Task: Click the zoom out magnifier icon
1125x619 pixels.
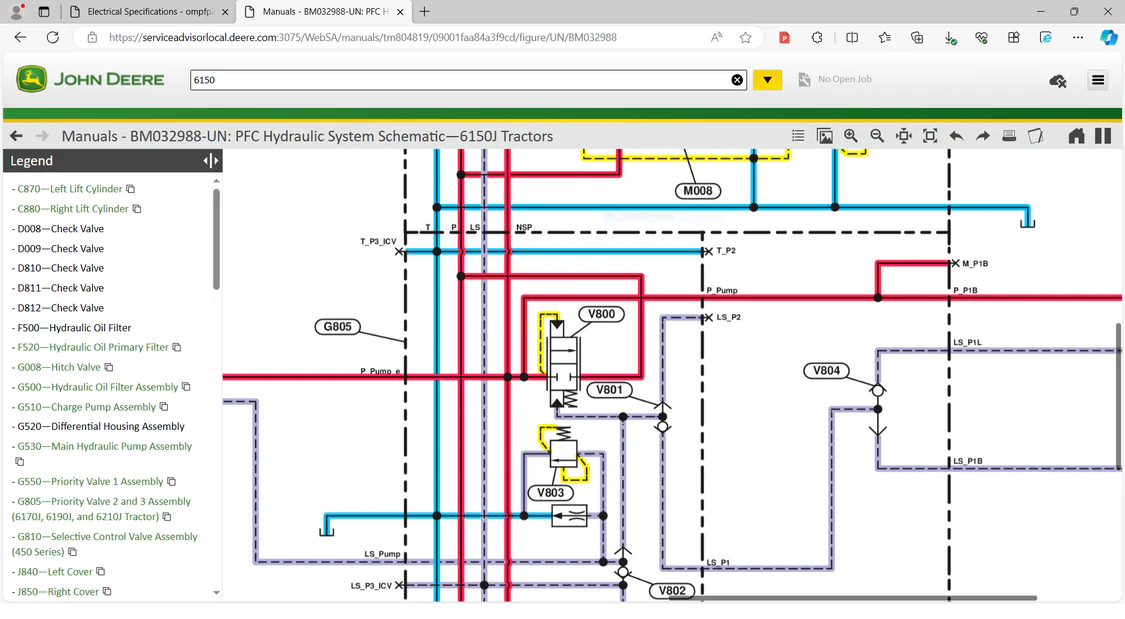Action: (x=877, y=136)
